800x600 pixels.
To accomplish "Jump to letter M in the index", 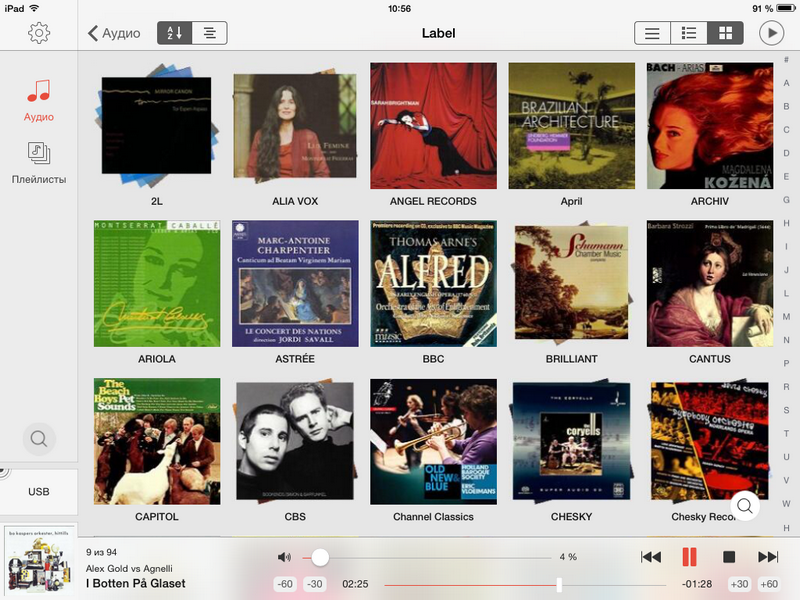I will (786, 317).
